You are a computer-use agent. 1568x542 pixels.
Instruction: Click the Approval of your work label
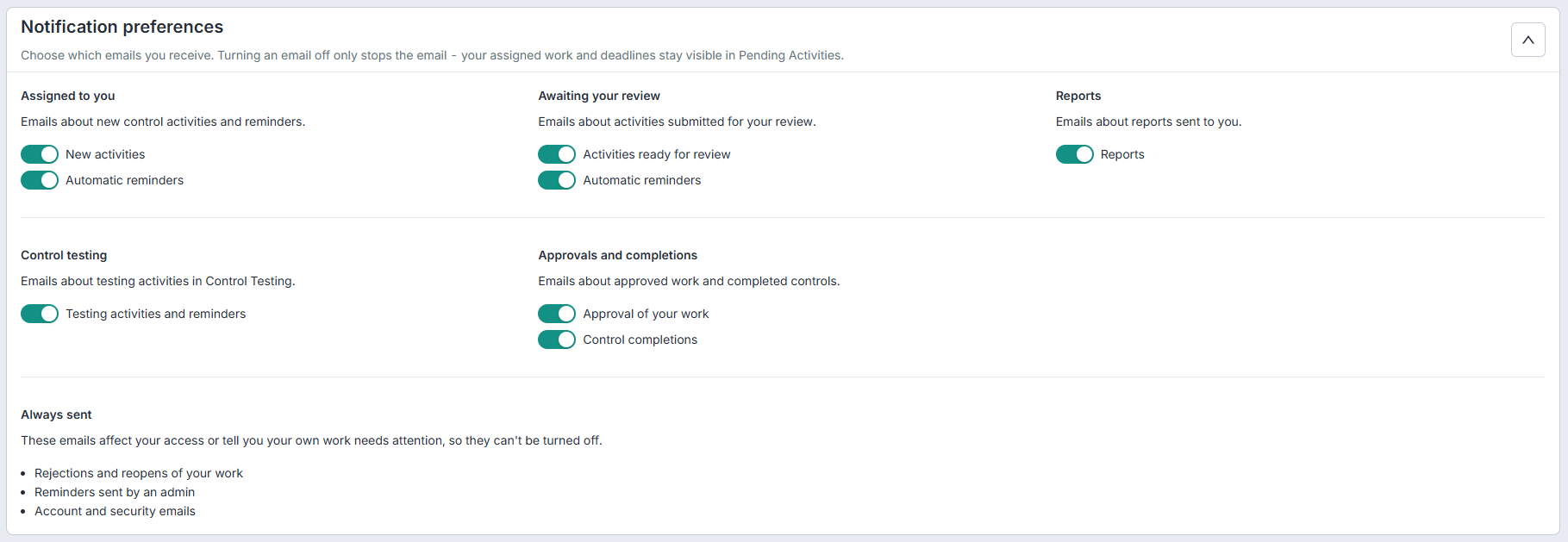click(x=646, y=314)
